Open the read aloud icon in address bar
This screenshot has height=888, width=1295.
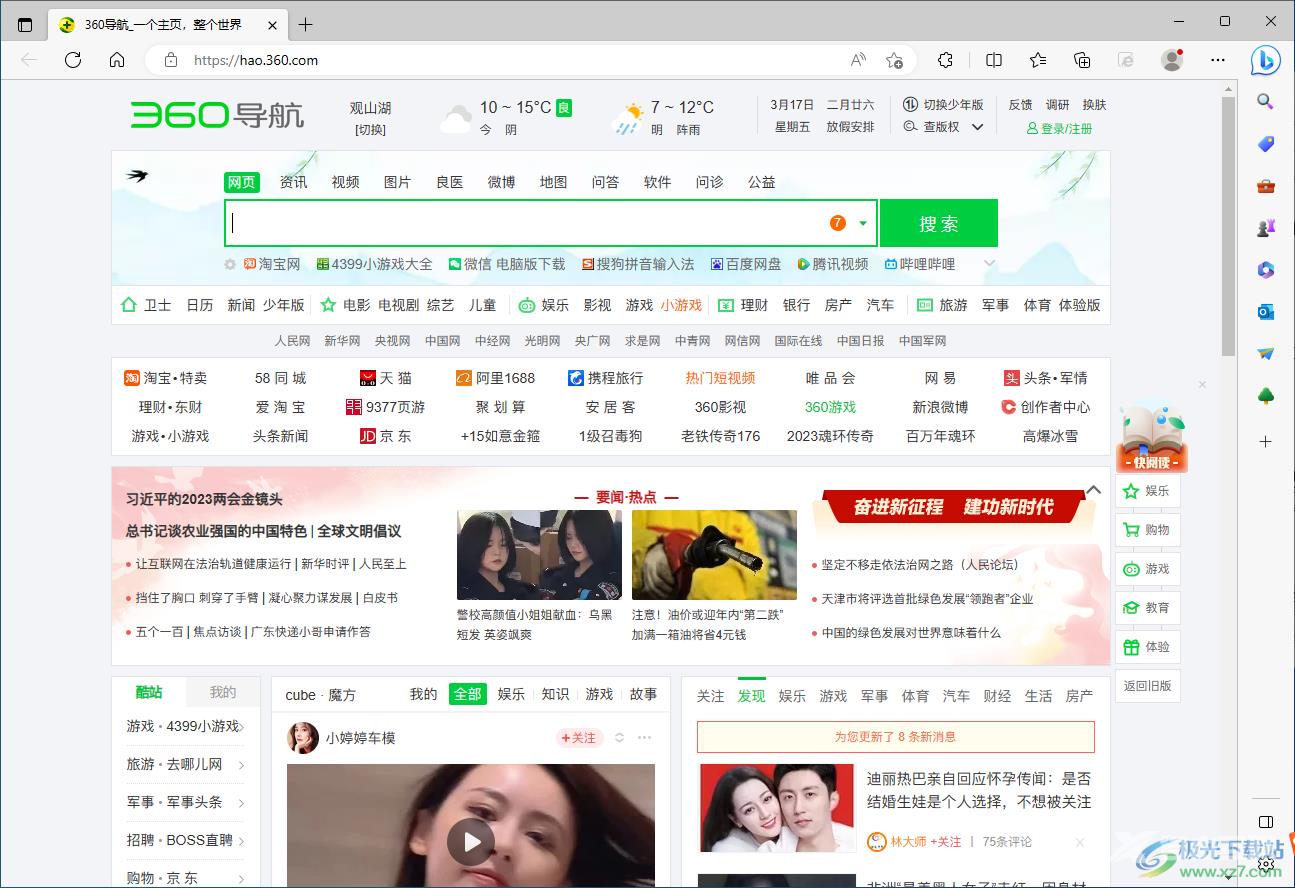(x=858, y=60)
